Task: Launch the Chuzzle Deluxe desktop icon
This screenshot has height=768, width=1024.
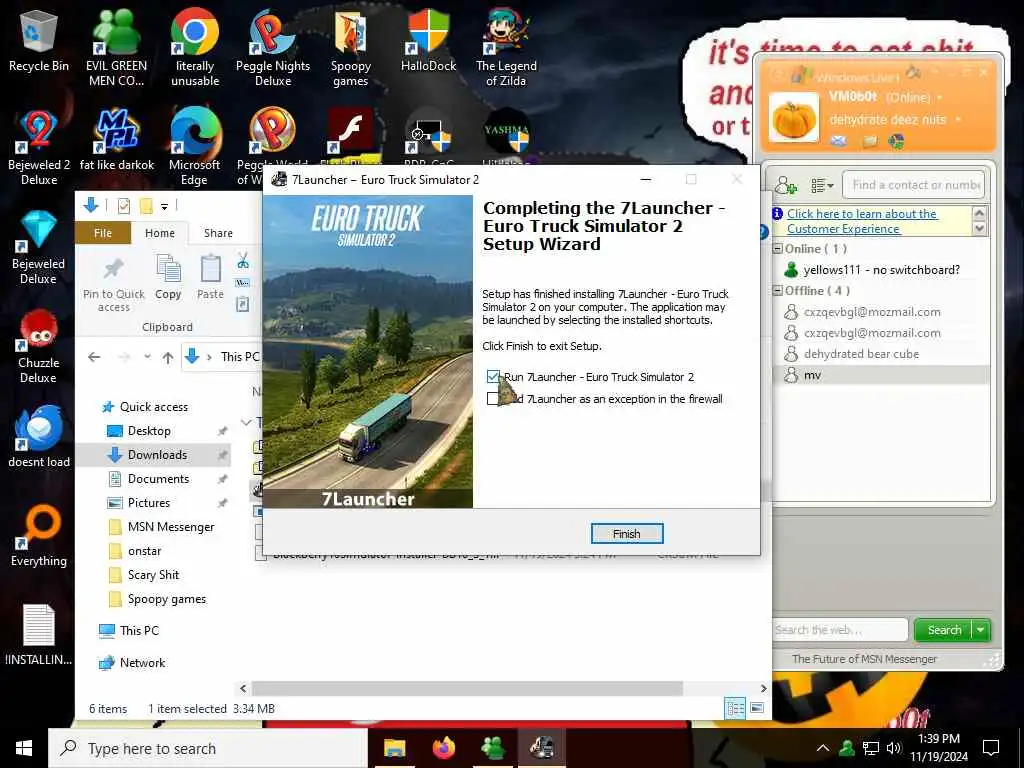Action: [x=39, y=346]
